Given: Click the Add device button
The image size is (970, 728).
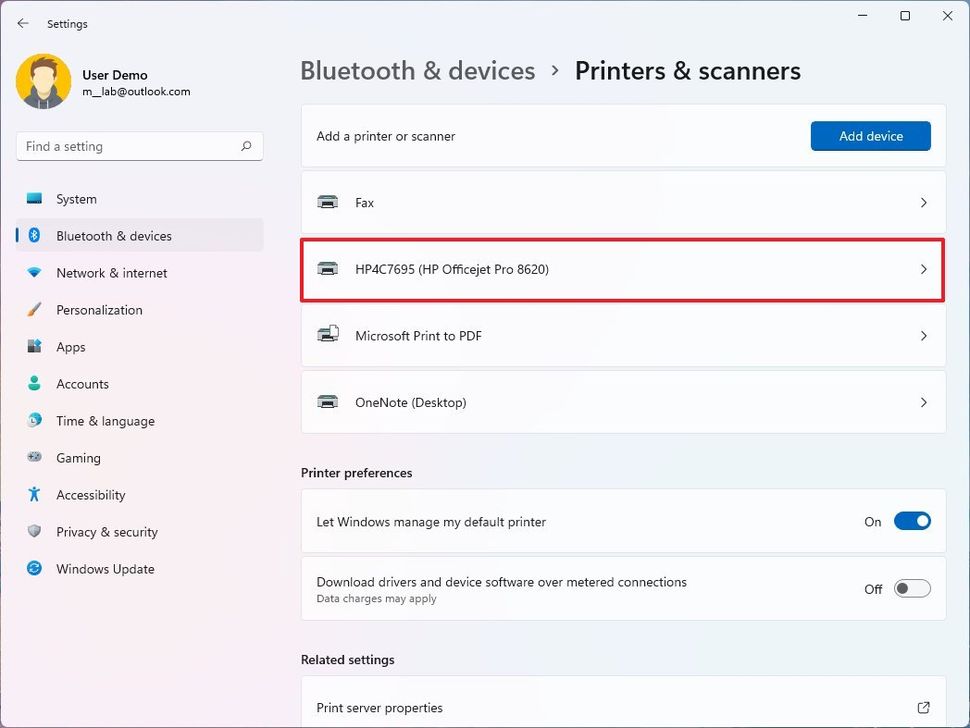Looking at the screenshot, I should (869, 136).
